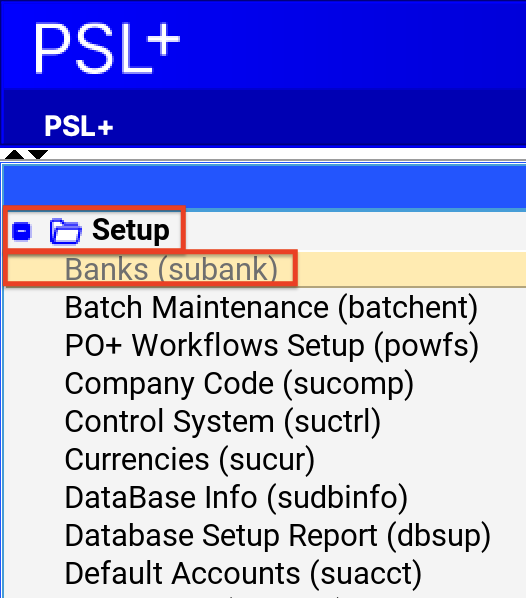The width and height of the screenshot is (526, 598).
Task: Open Currencies (sucur)
Action: pyautogui.click(x=190, y=460)
